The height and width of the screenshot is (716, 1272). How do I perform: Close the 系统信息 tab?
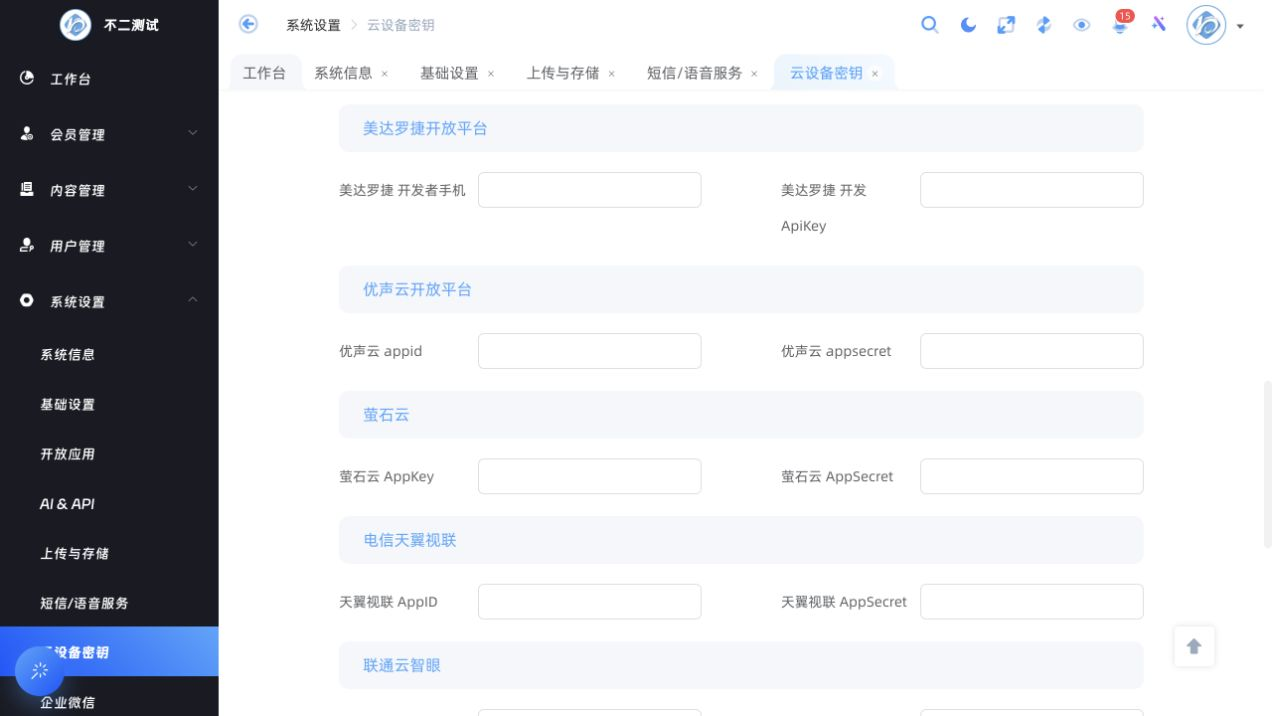tap(385, 74)
